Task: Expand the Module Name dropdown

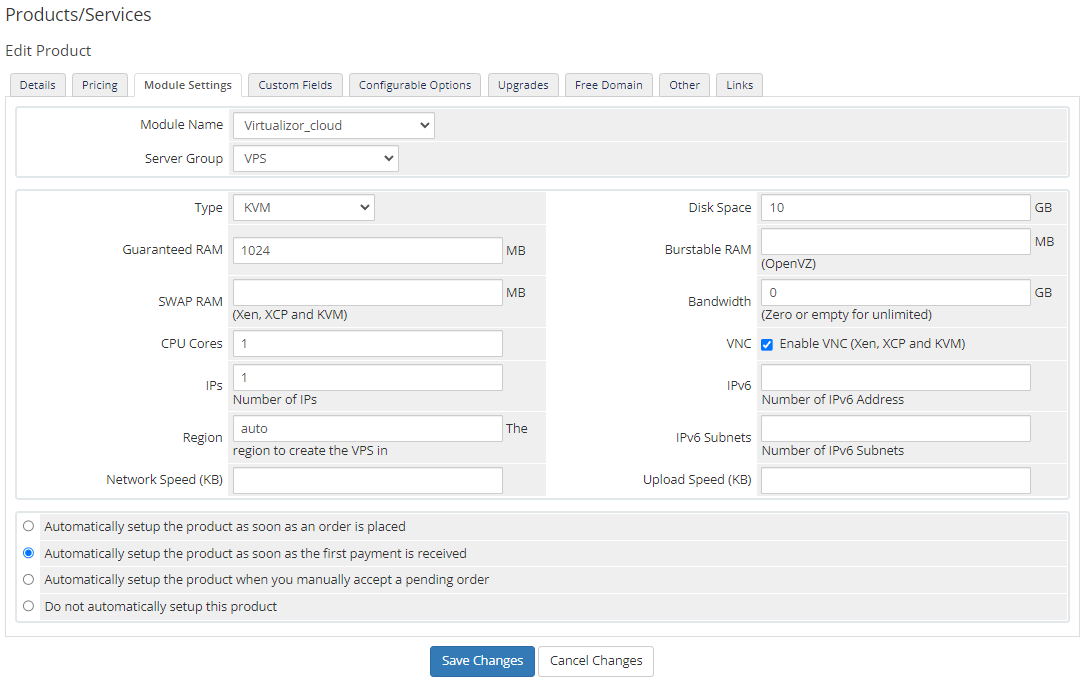Action: tap(334, 126)
